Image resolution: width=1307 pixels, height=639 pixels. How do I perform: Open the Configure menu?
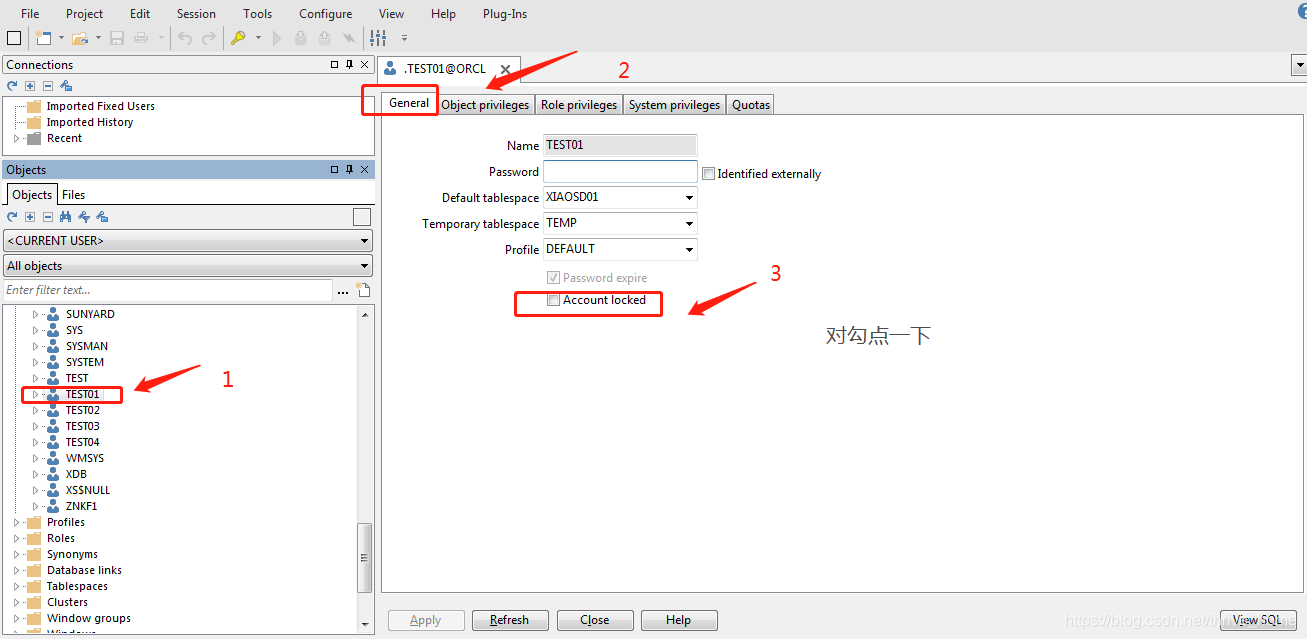[325, 14]
